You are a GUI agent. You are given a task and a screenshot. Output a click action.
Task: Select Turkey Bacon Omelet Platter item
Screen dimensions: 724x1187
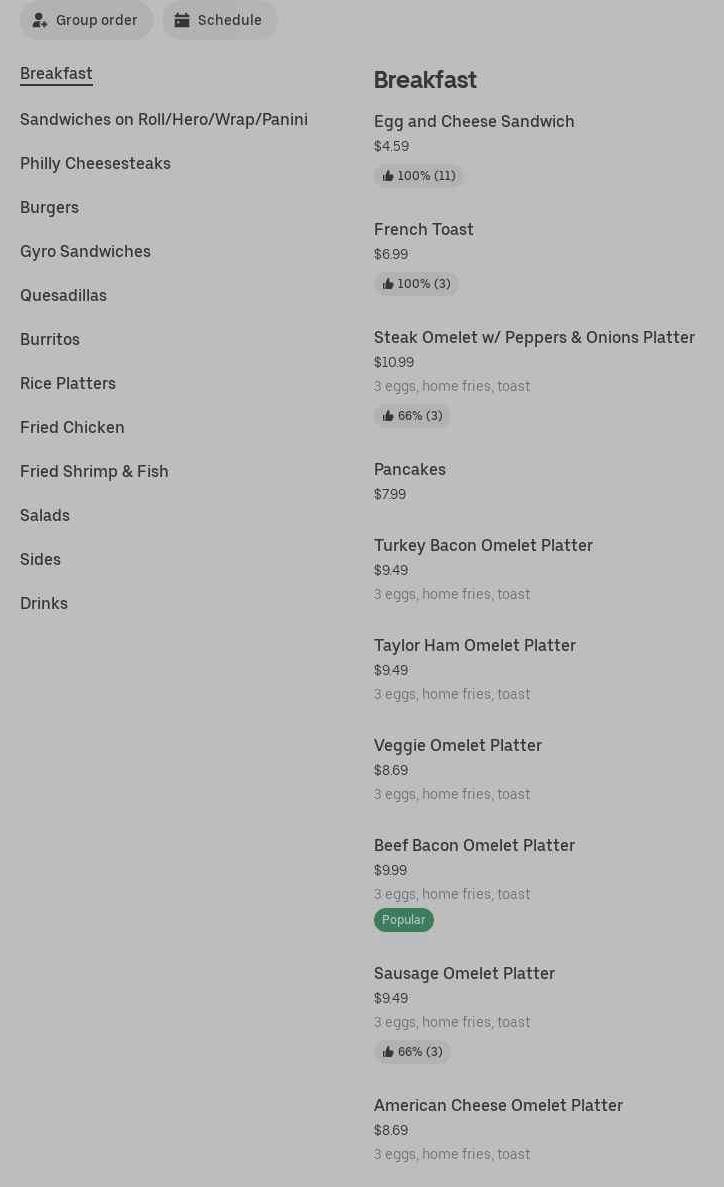tap(483, 546)
